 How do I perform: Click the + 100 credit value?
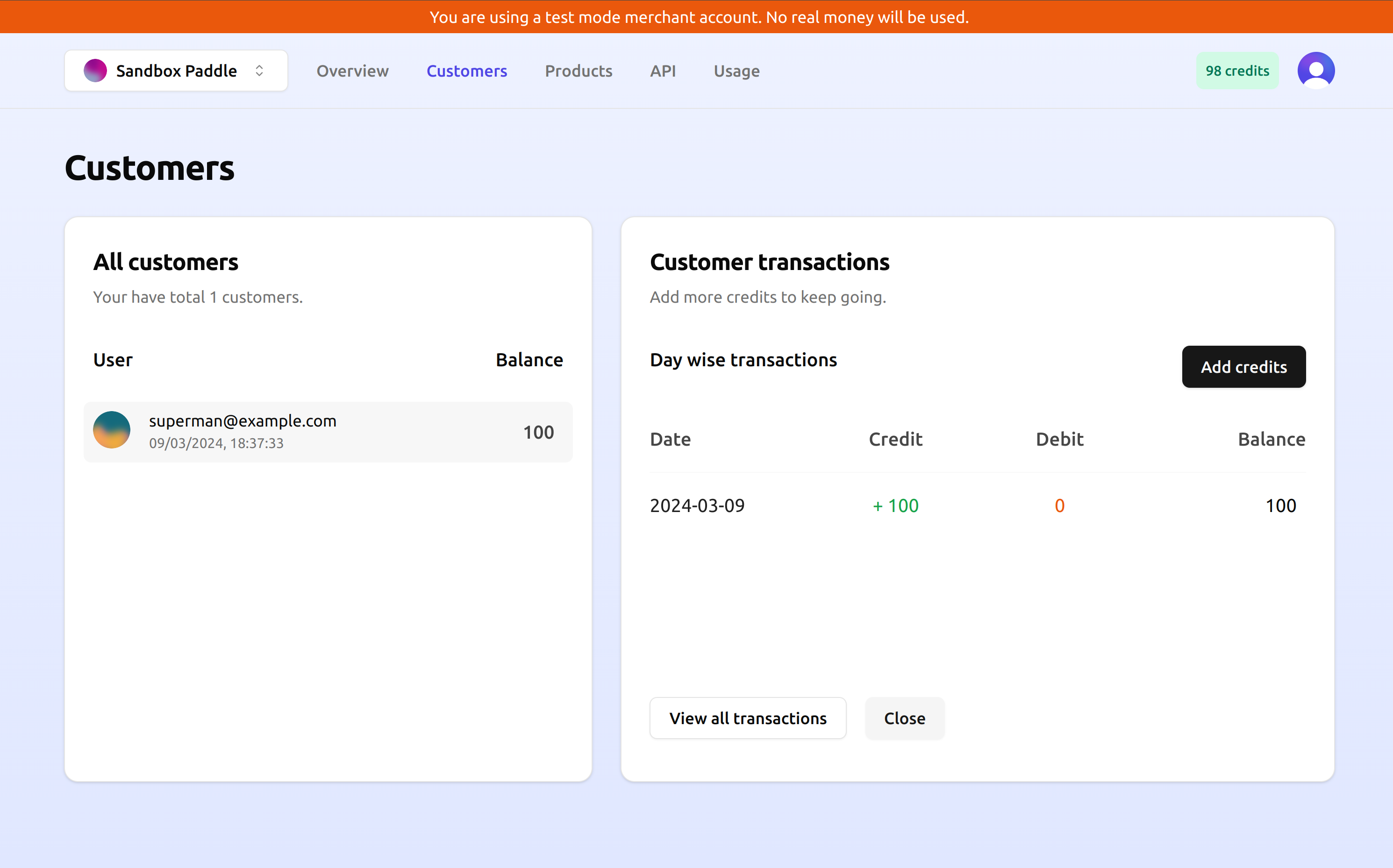pos(895,506)
